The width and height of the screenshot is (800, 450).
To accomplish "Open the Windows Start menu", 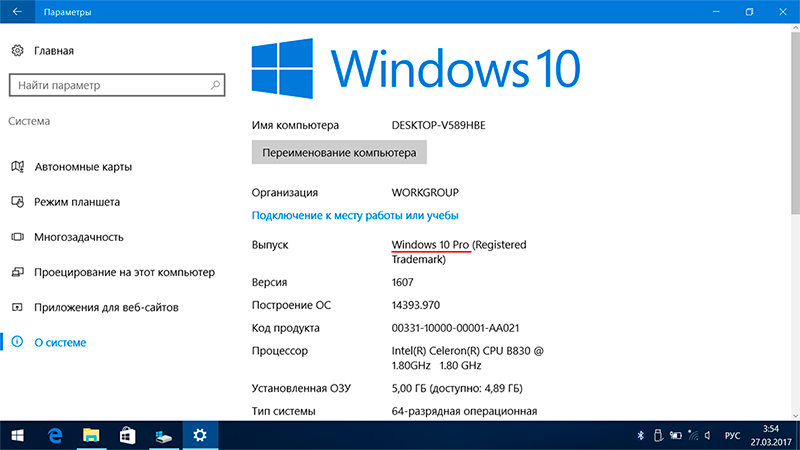I will (x=17, y=436).
